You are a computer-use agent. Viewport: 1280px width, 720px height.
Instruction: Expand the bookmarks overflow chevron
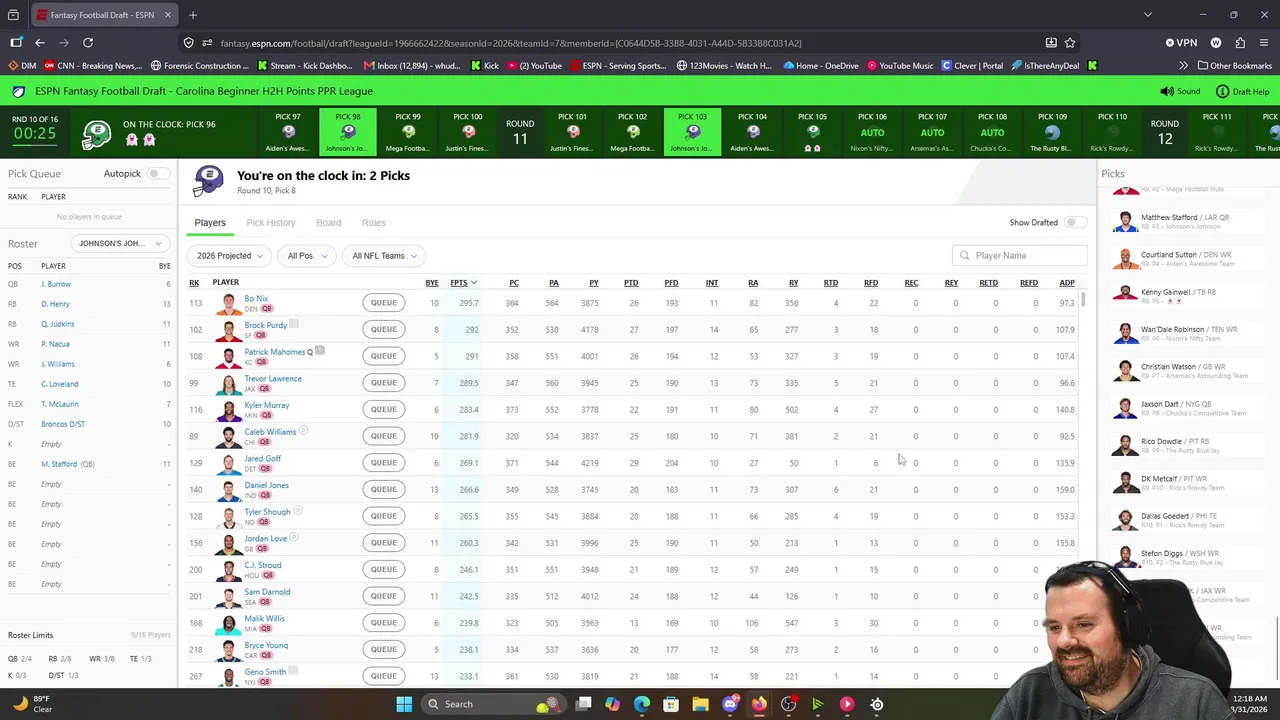pyautogui.click(x=1183, y=66)
